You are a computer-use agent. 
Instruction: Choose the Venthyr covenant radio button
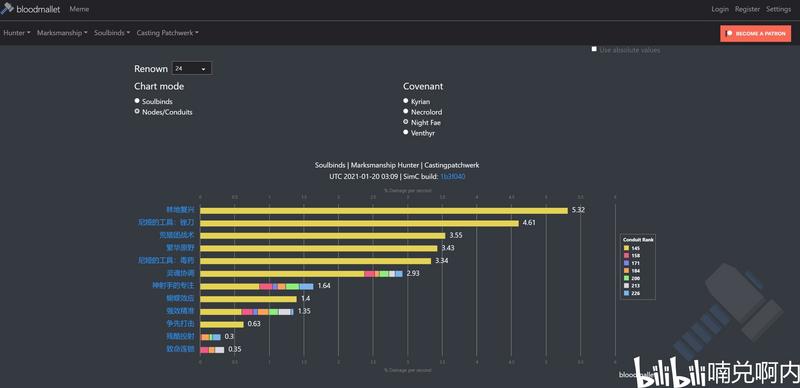tap(406, 132)
